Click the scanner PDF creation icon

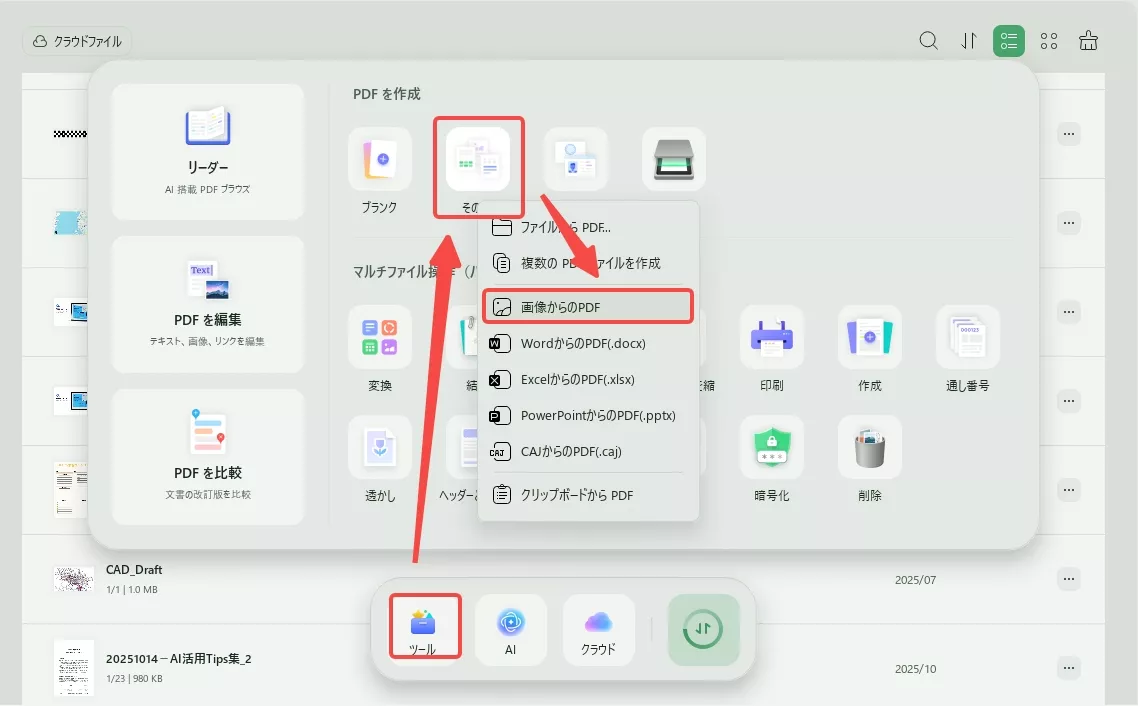click(x=674, y=160)
